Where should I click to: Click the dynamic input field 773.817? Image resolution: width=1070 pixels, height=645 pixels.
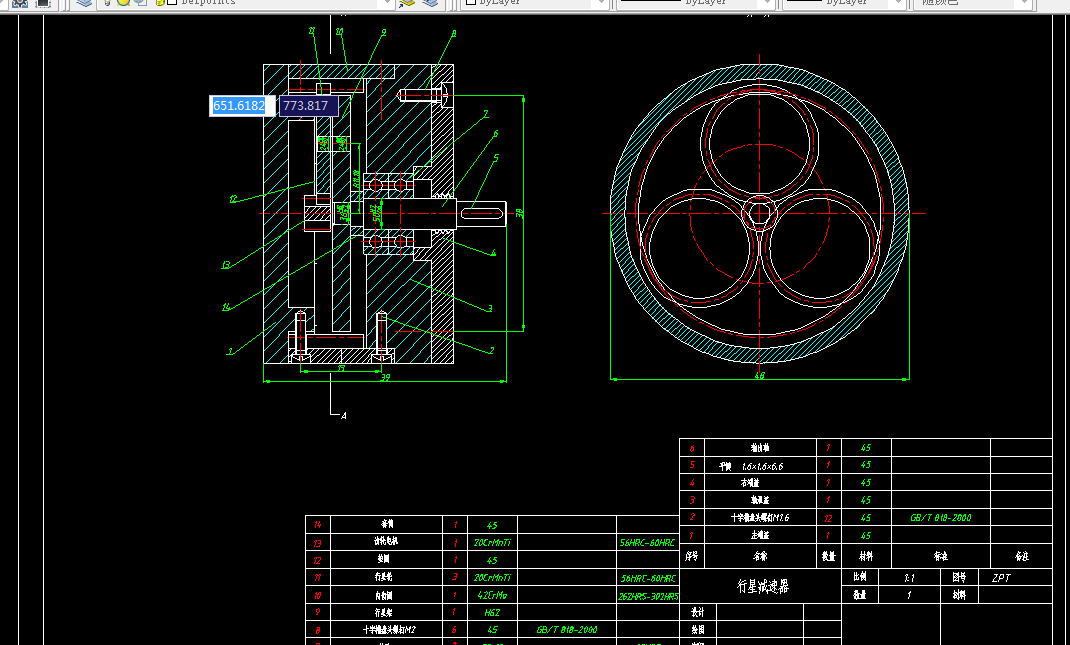point(307,106)
